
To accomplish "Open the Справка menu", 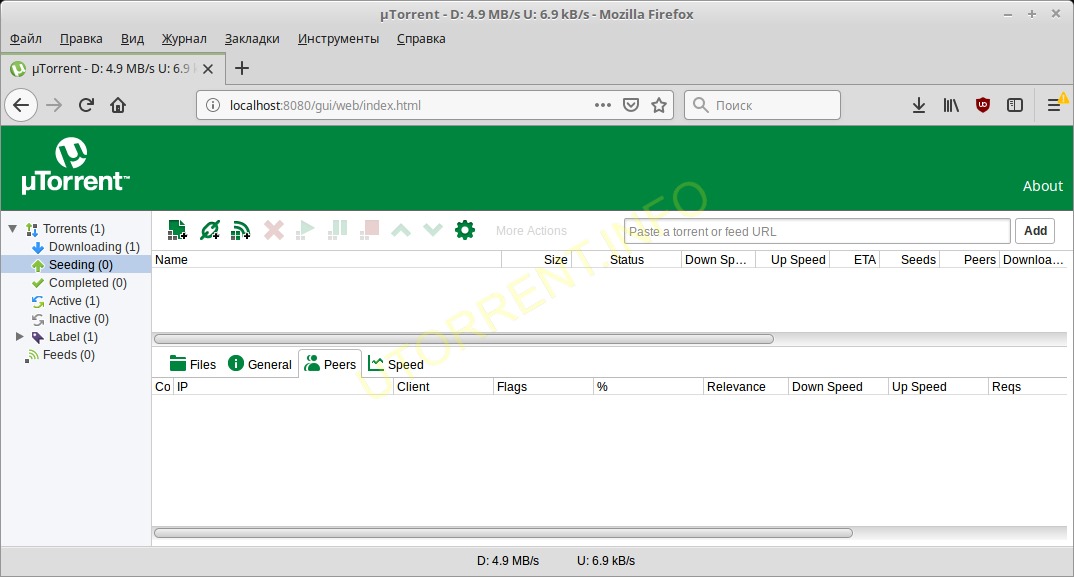I will point(421,38).
